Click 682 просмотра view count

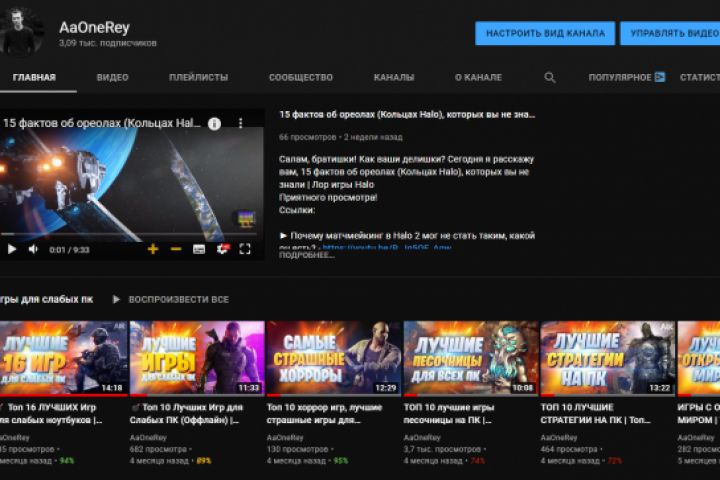pyautogui.click(x=158, y=449)
